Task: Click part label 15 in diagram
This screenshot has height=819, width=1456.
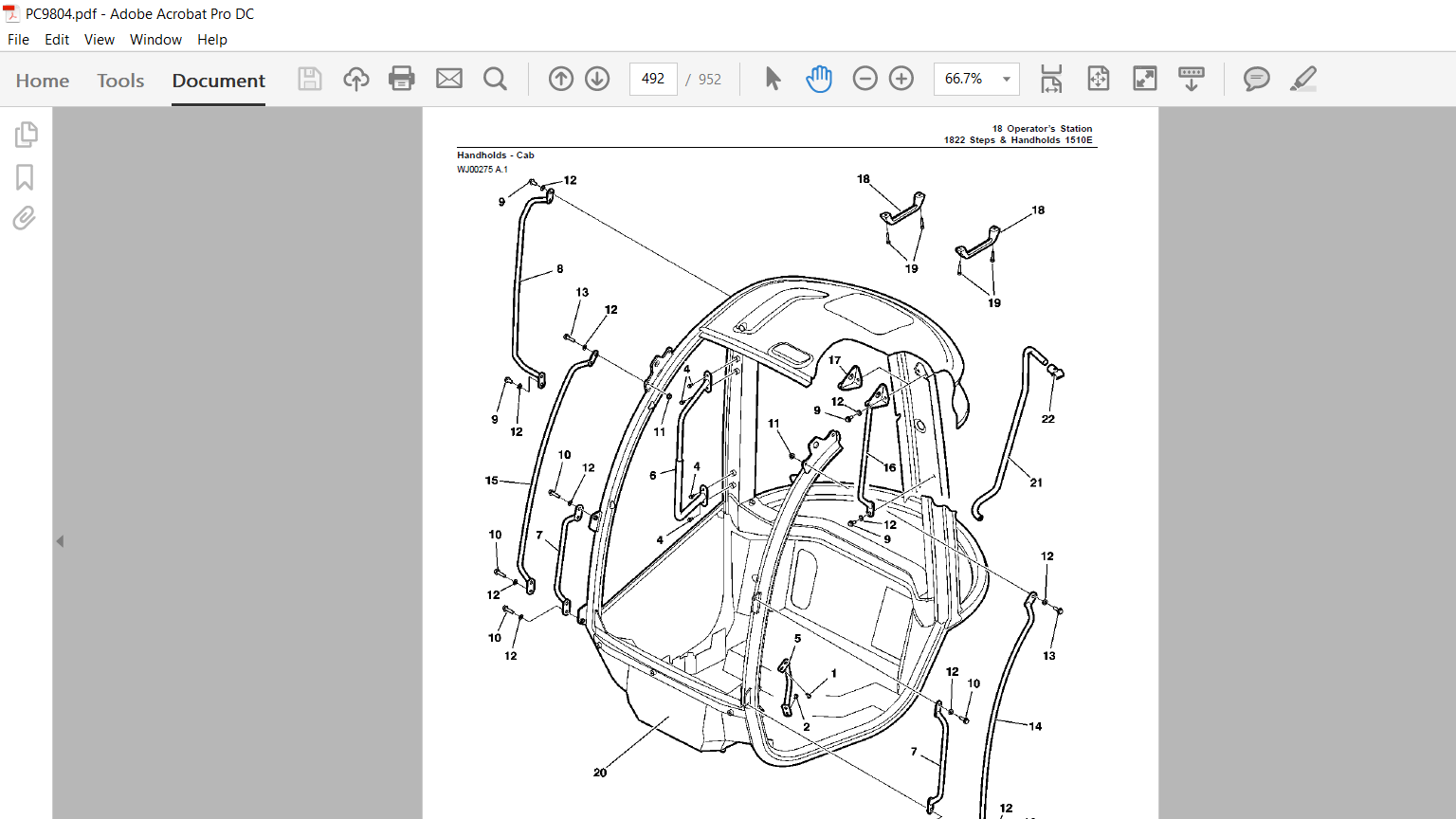Action: click(492, 481)
